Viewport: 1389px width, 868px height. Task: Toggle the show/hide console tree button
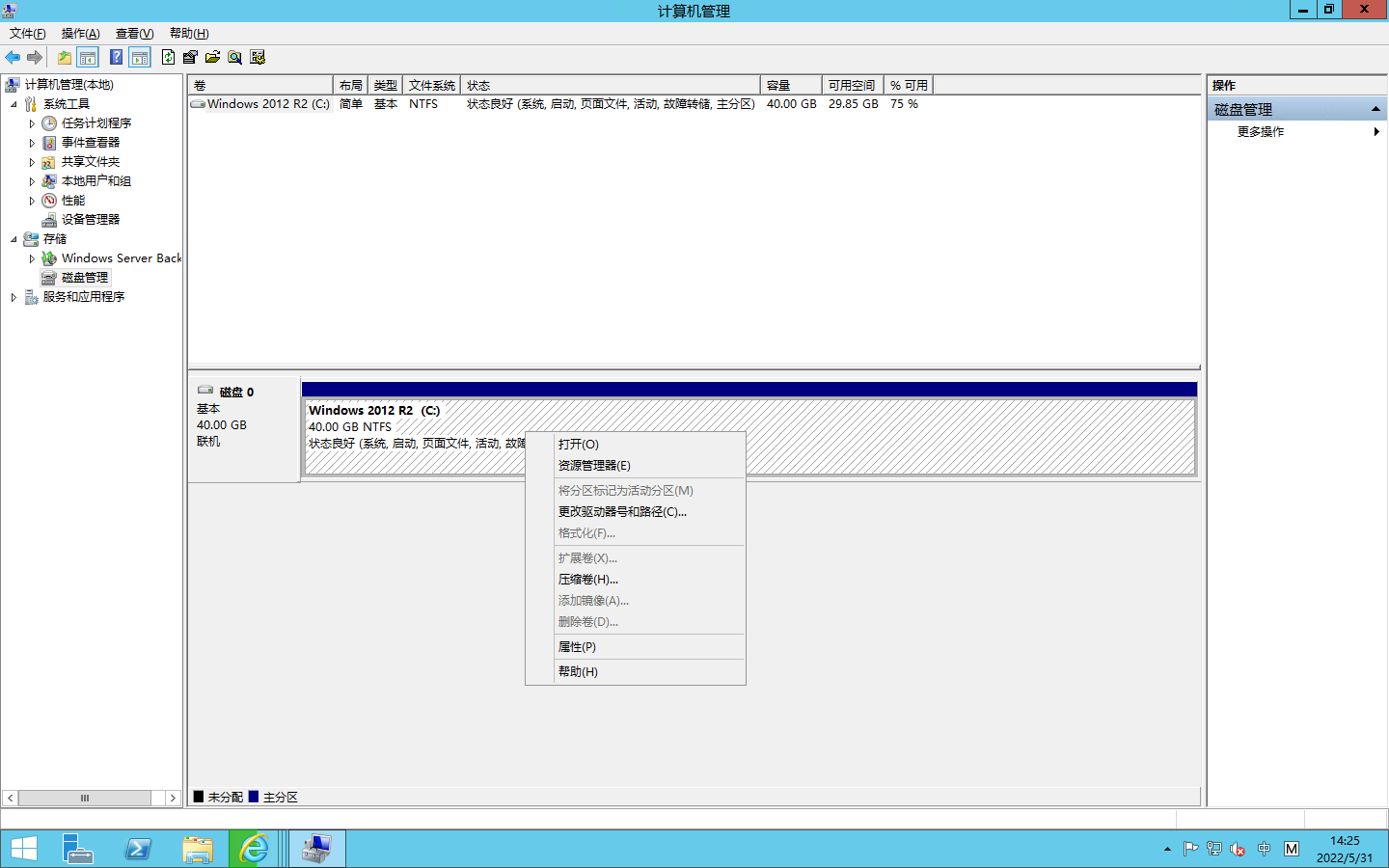[x=88, y=58]
